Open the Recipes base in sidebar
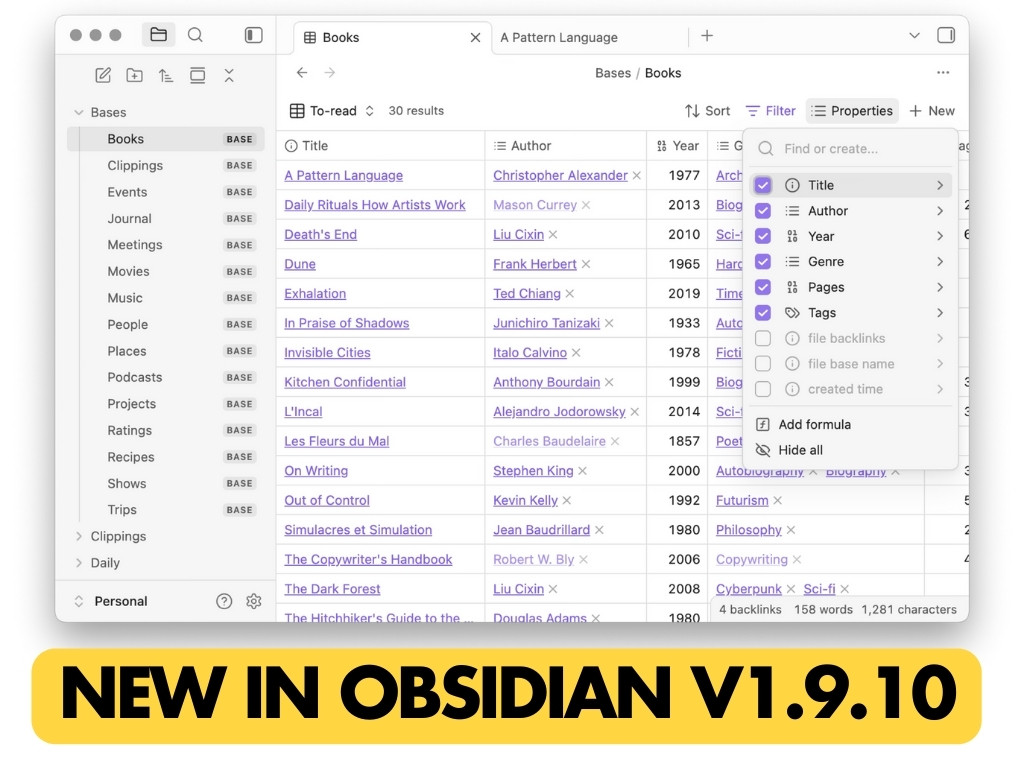 [x=165, y=457]
